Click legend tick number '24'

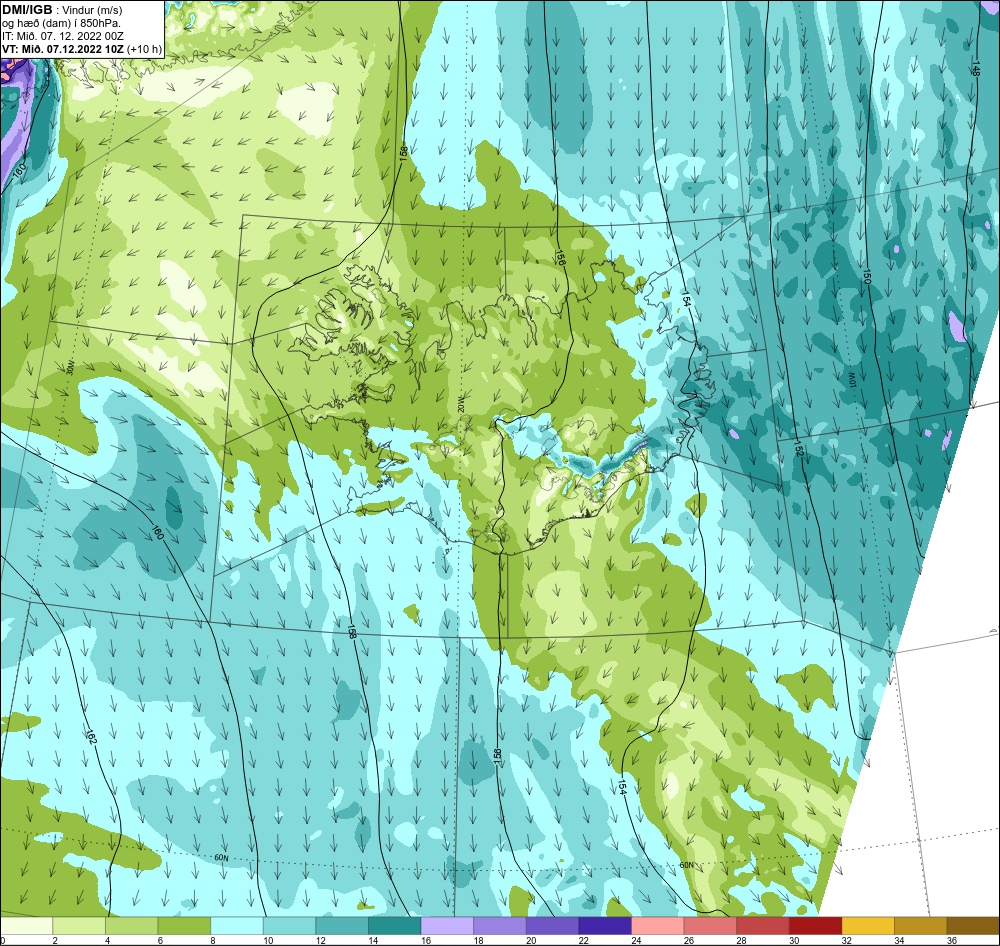point(636,940)
